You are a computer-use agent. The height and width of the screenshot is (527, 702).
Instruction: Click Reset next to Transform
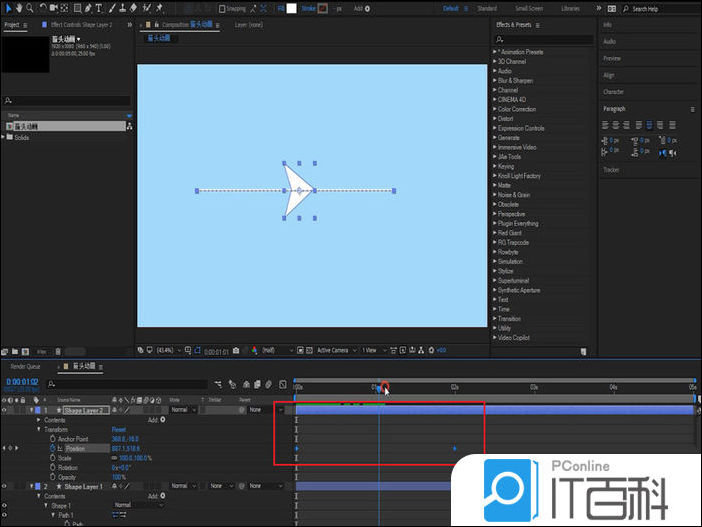[119, 429]
